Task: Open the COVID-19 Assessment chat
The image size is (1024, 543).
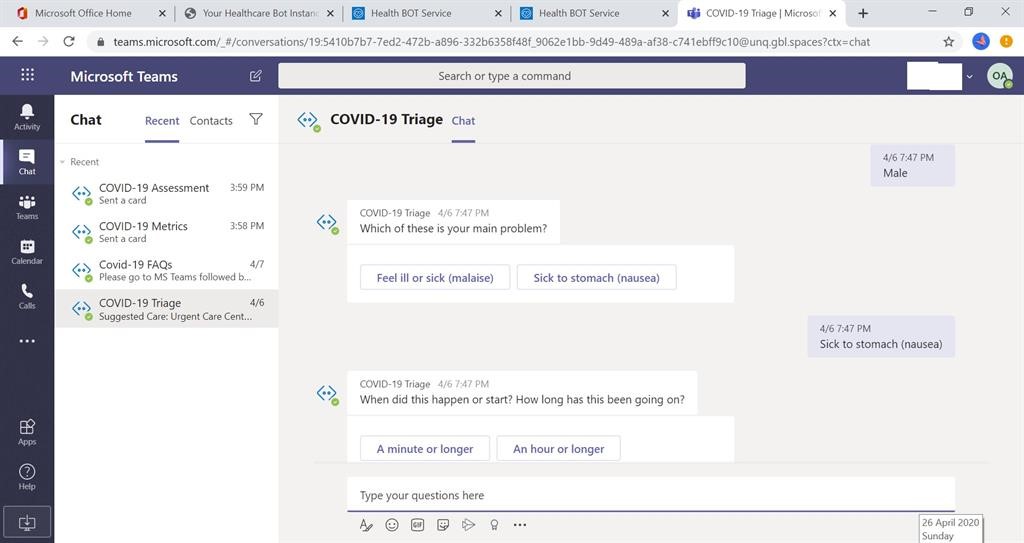Action: 167,193
